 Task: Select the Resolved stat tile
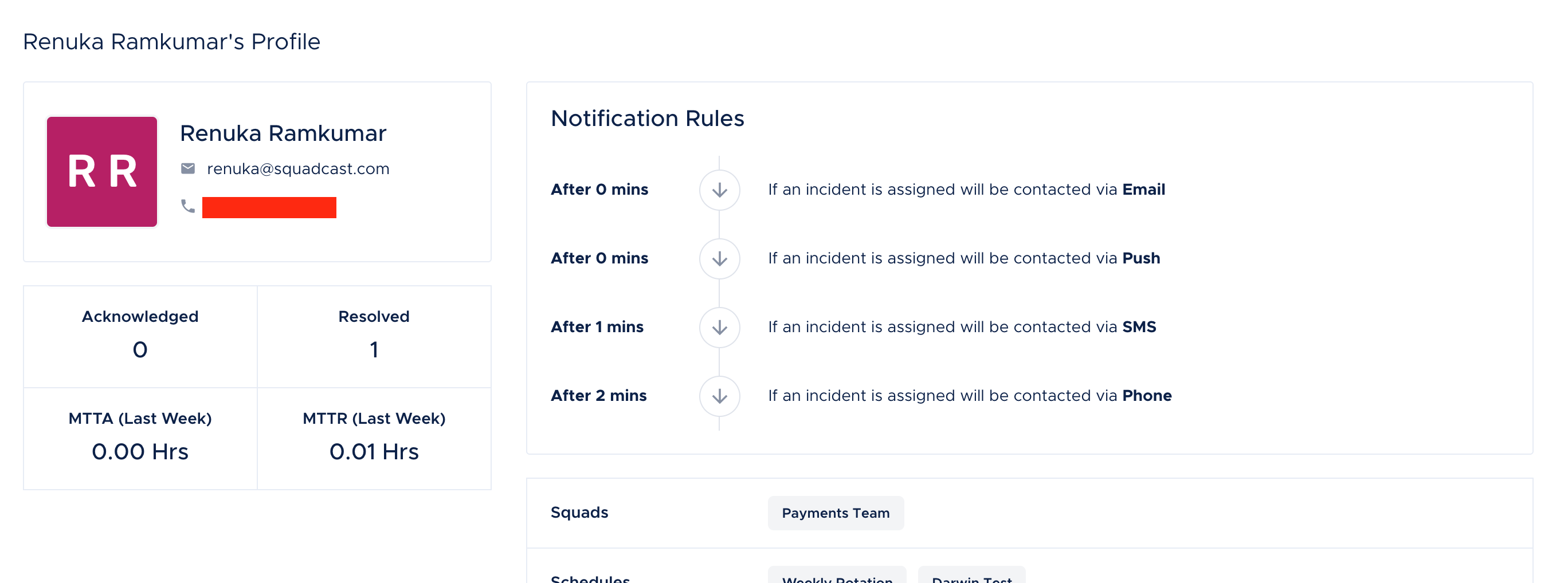pyautogui.click(x=374, y=337)
